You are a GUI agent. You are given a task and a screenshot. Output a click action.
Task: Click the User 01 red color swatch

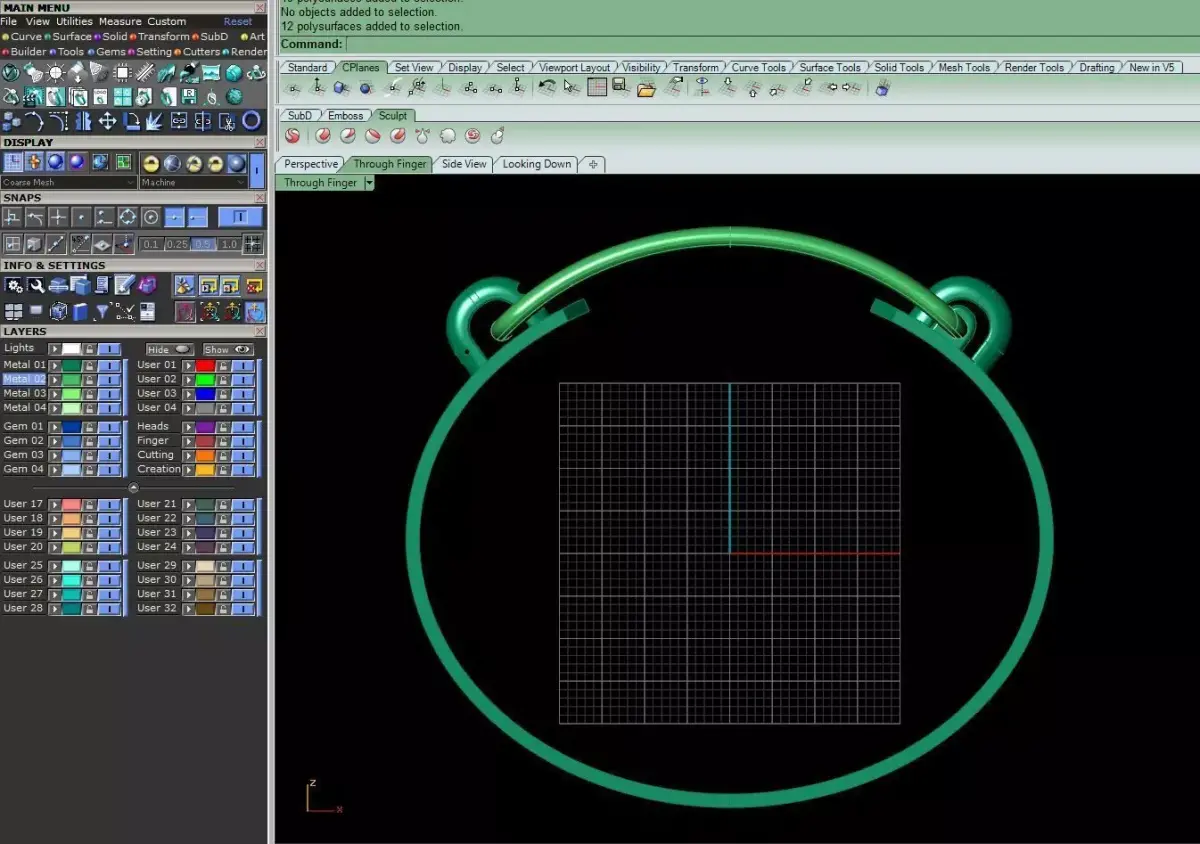coord(205,366)
